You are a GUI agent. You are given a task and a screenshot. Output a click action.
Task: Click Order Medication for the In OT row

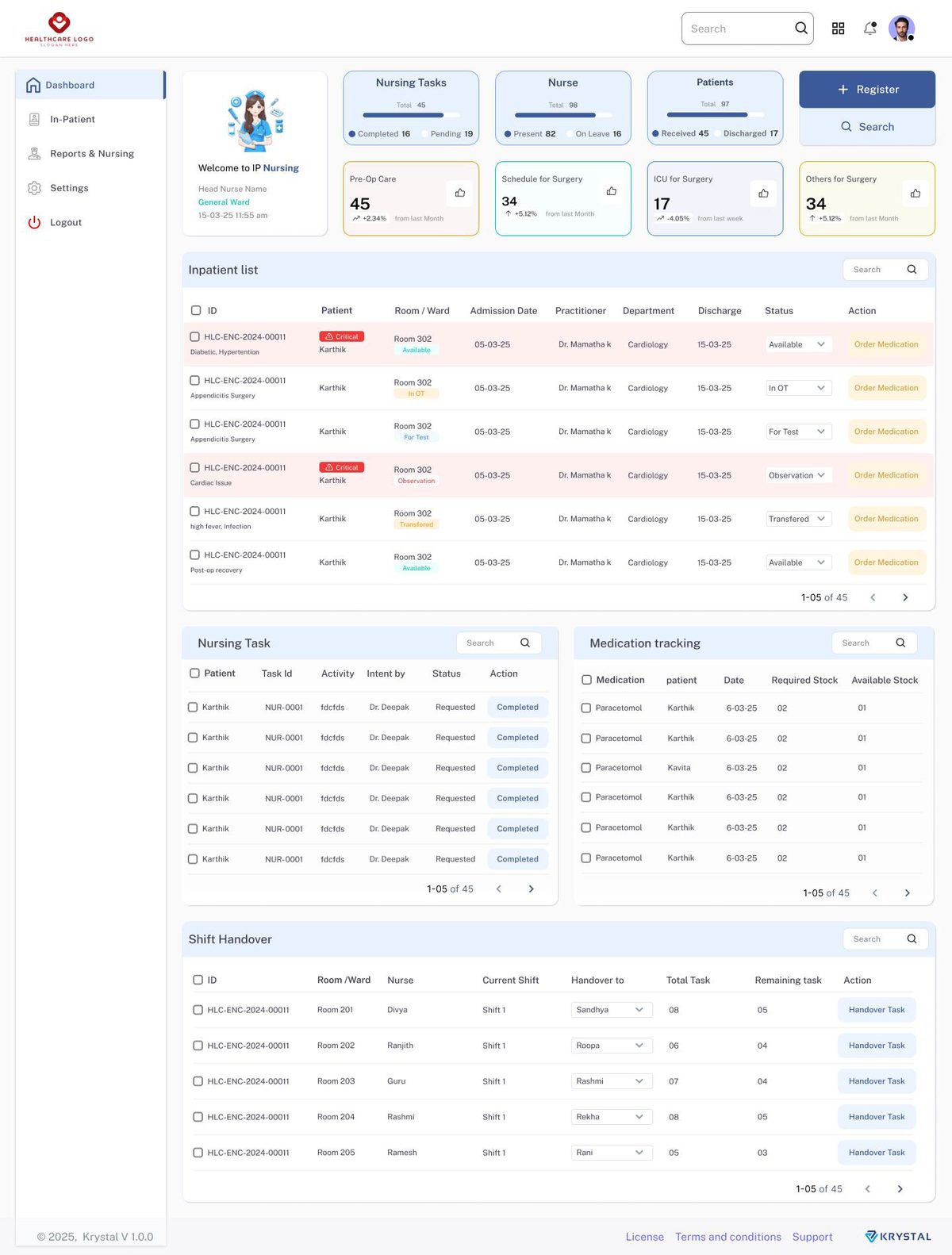(x=886, y=388)
